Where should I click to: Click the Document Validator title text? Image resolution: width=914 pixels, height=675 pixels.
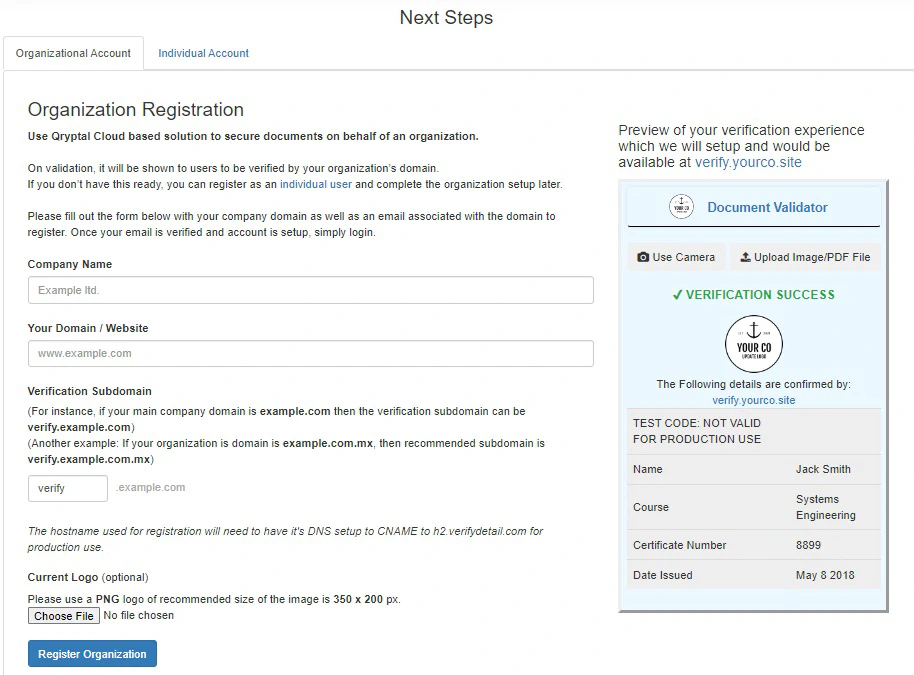765,207
